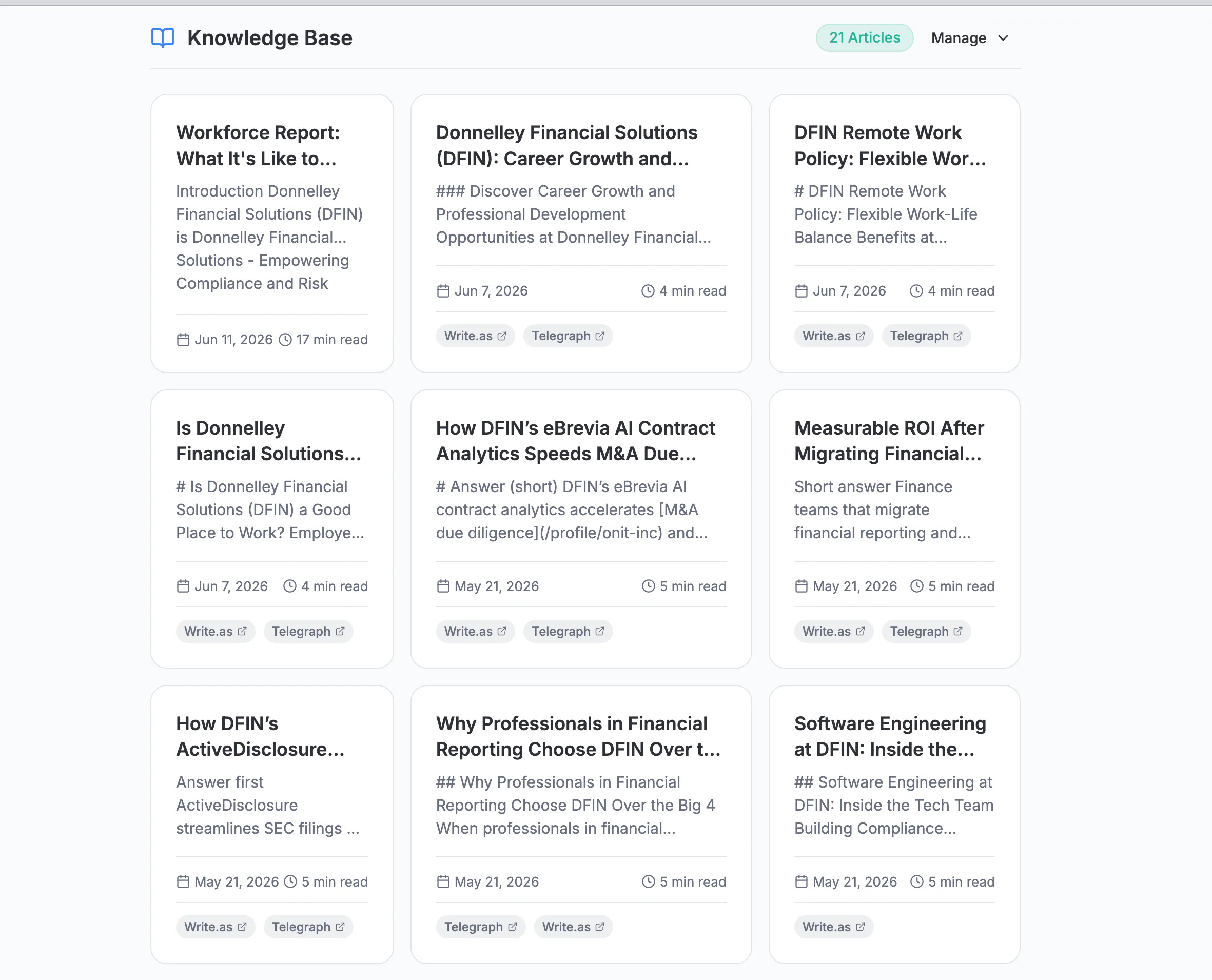The width and height of the screenshot is (1212, 980).
Task: Click Telegraph link on Why Professionals card
Action: click(480, 927)
